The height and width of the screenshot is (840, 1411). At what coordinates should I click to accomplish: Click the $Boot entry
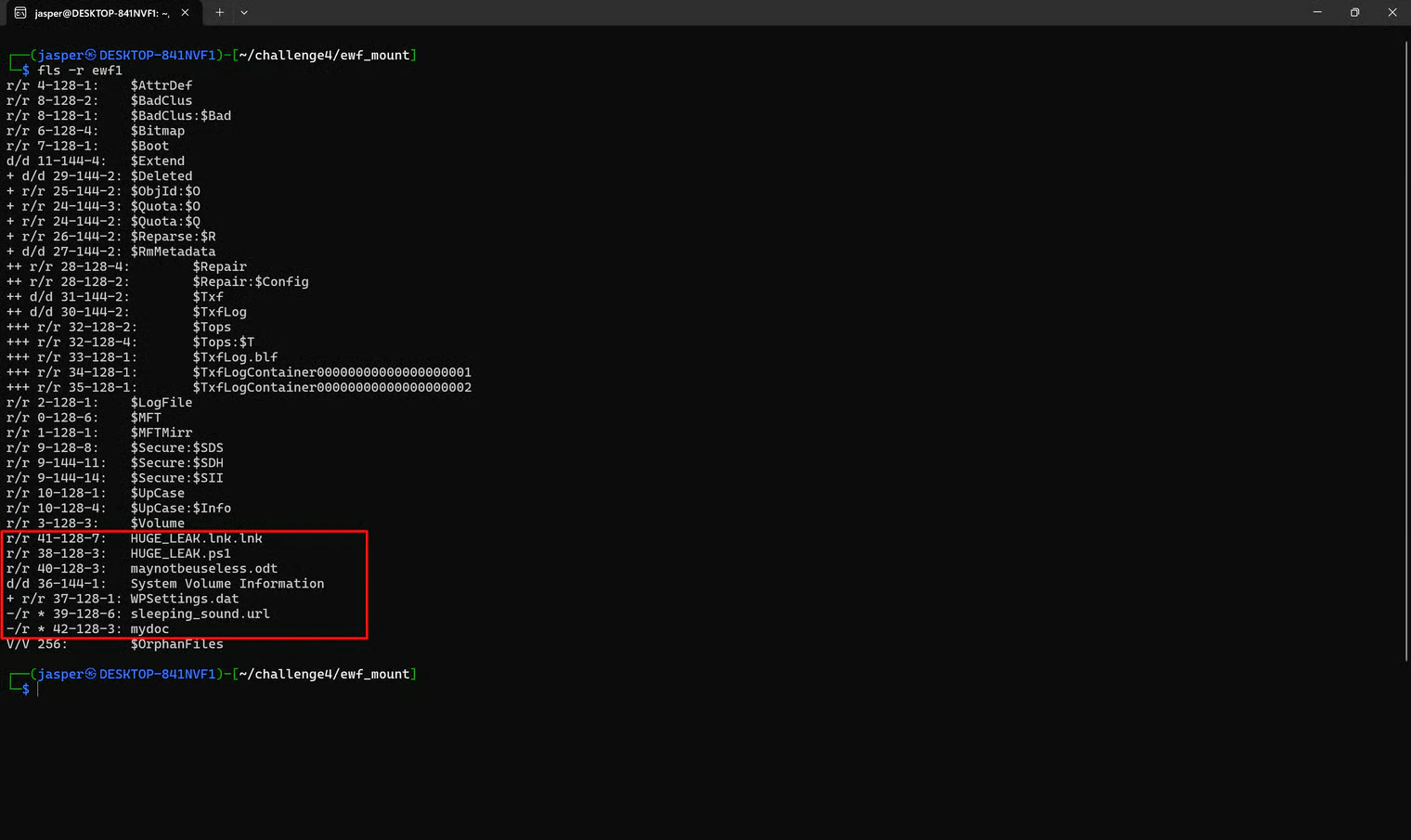(149, 146)
